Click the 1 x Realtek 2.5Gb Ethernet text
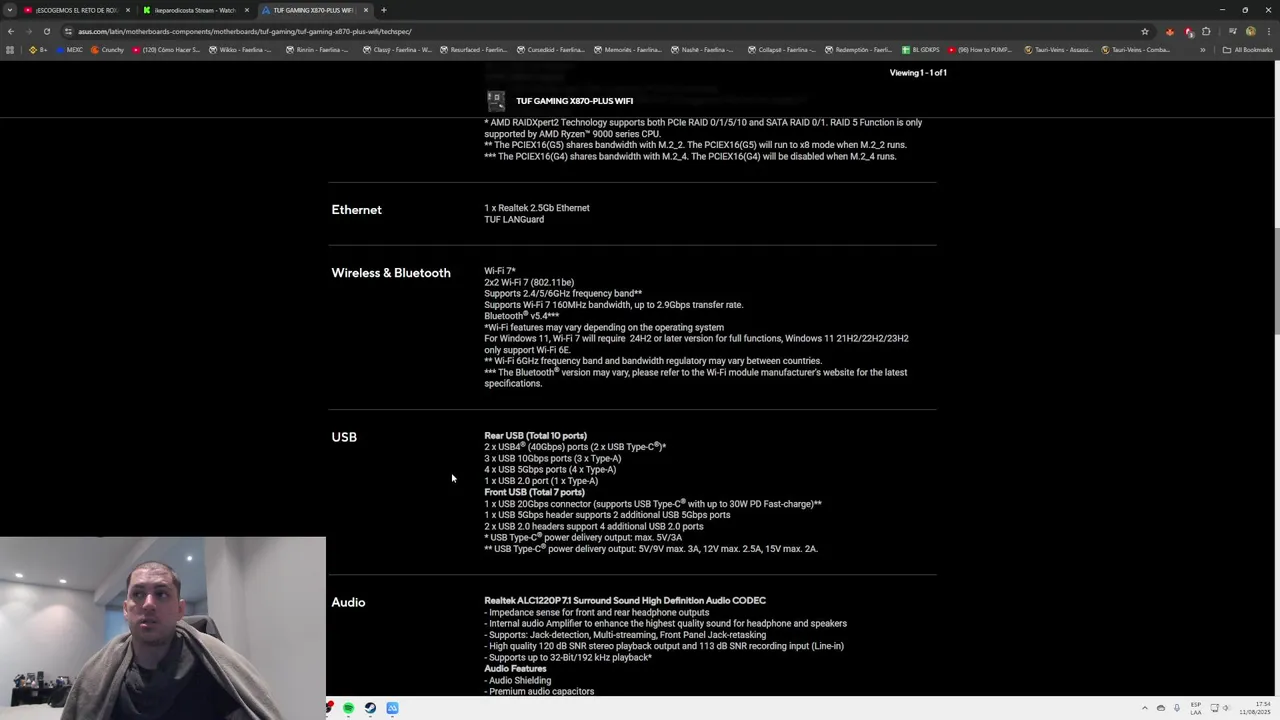 pyautogui.click(x=537, y=208)
